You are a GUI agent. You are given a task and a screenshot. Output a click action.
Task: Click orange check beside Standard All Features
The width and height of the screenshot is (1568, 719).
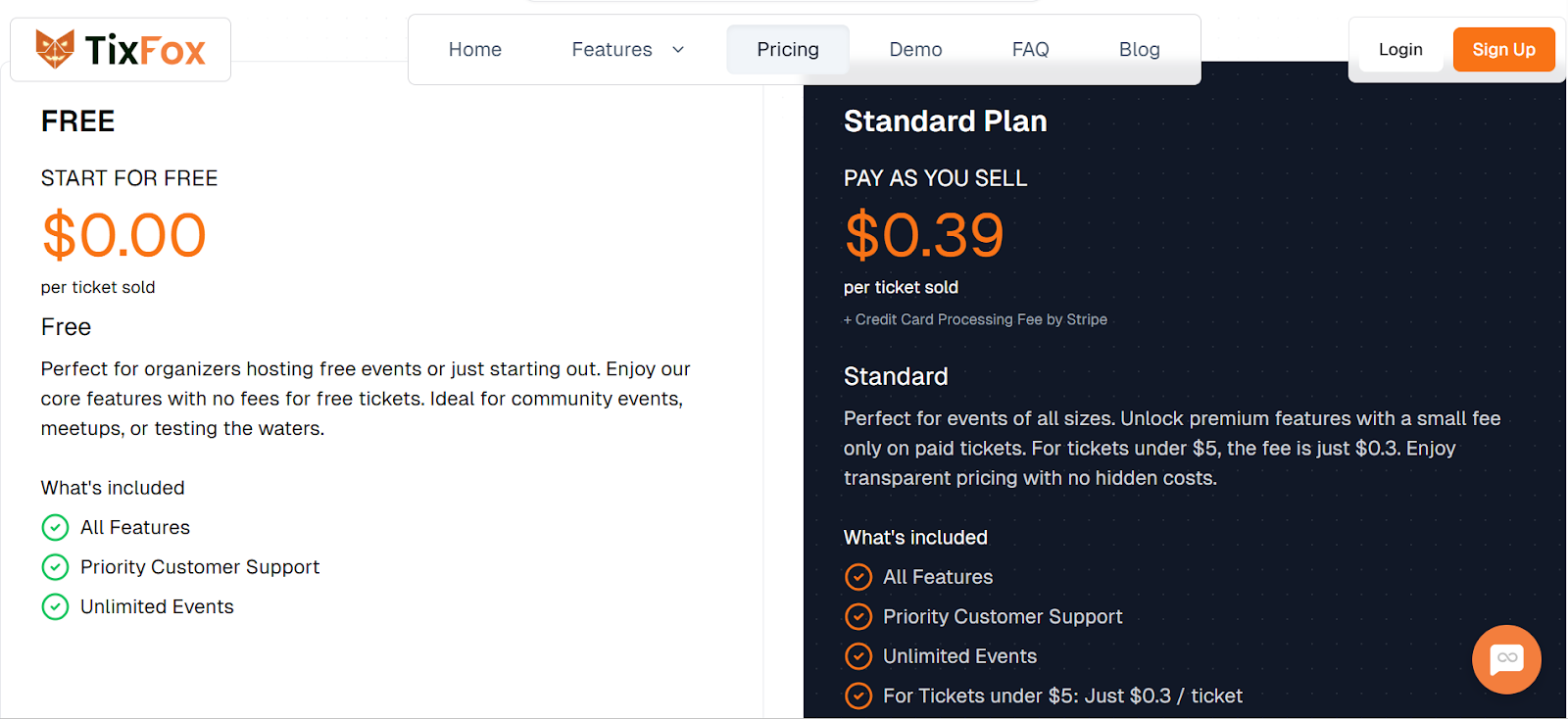coord(857,577)
